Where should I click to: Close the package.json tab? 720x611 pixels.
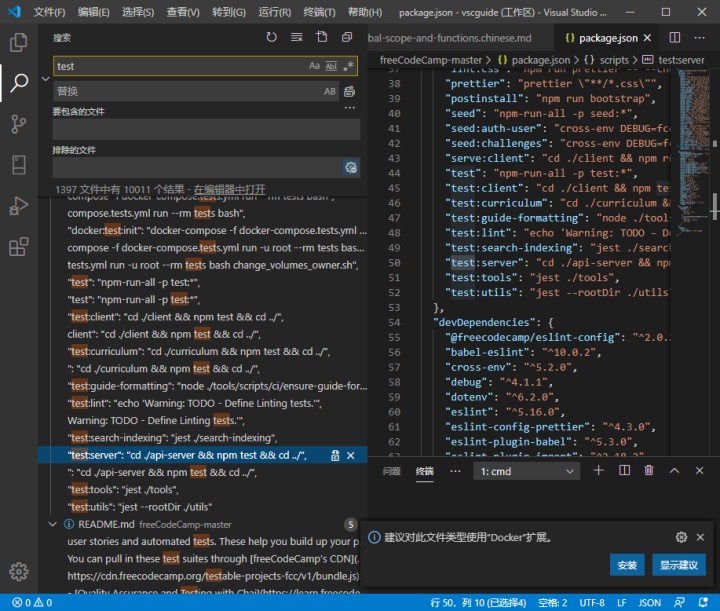[x=647, y=38]
